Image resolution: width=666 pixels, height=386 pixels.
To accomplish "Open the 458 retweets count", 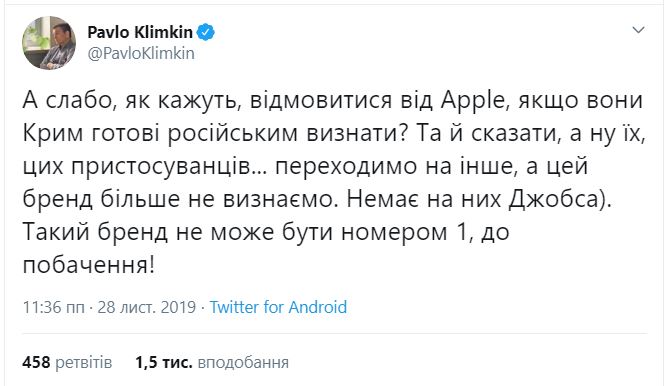I will pyautogui.click(x=36, y=363).
